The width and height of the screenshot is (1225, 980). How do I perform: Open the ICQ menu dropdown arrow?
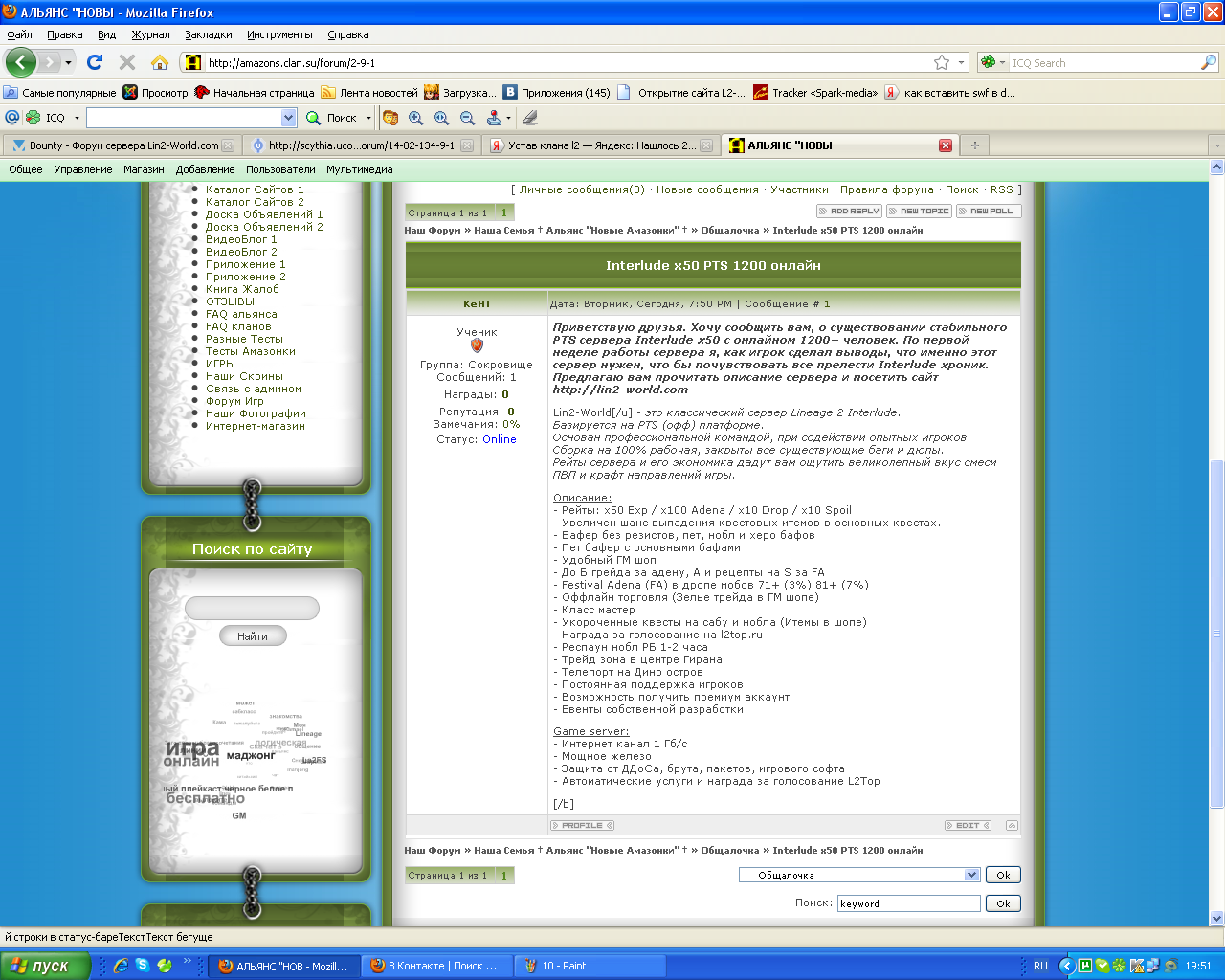tap(77, 118)
